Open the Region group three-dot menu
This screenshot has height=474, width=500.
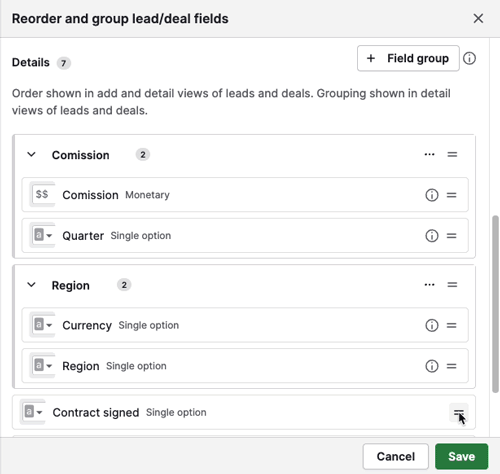pyautogui.click(x=429, y=285)
